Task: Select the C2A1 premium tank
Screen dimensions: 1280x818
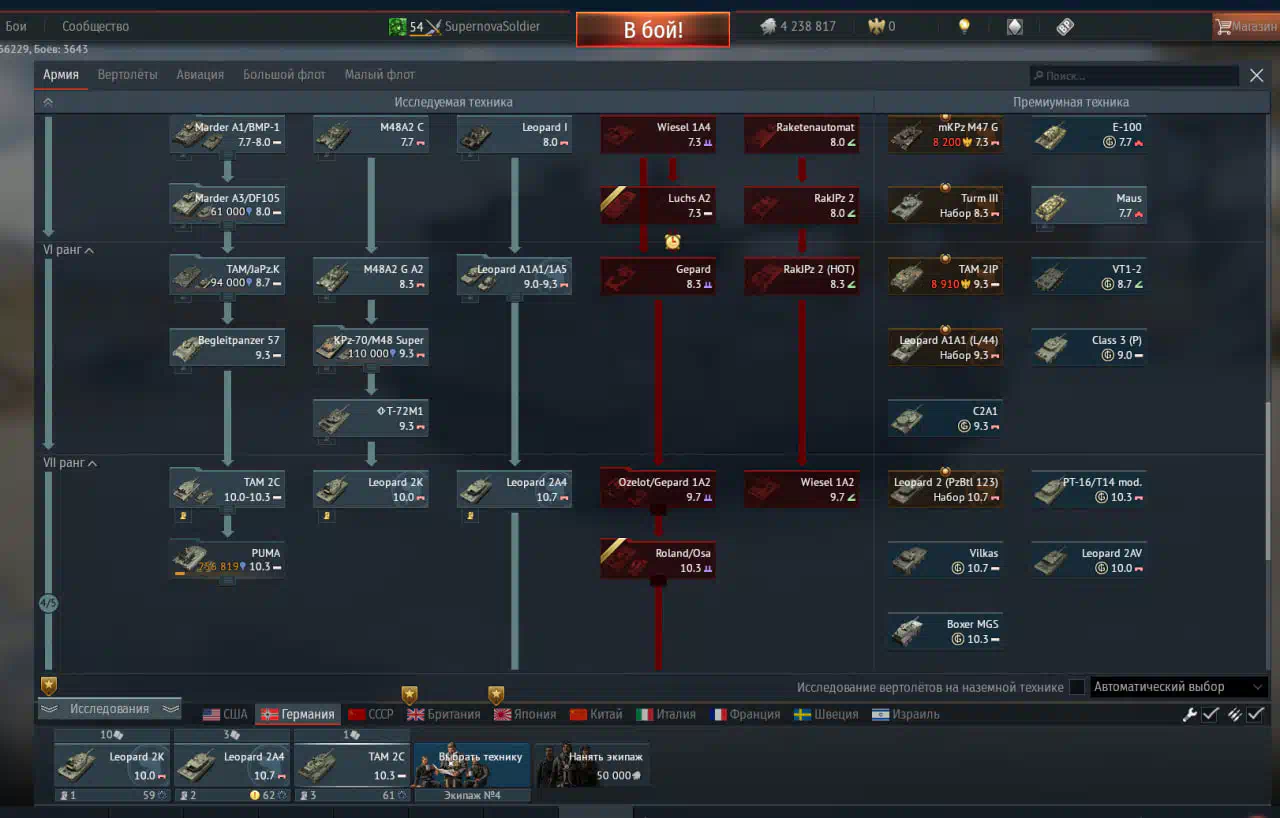Action: tap(946, 418)
